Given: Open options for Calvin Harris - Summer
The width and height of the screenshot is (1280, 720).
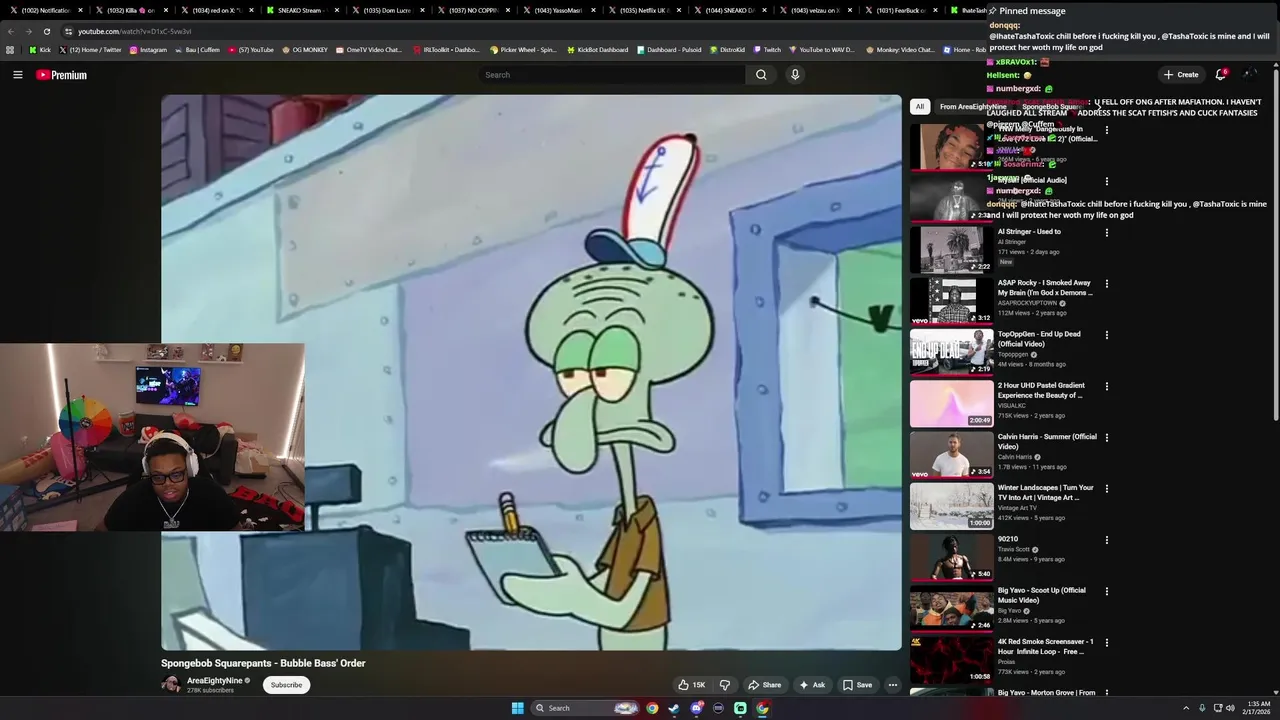Looking at the screenshot, I should tap(1107, 438).
